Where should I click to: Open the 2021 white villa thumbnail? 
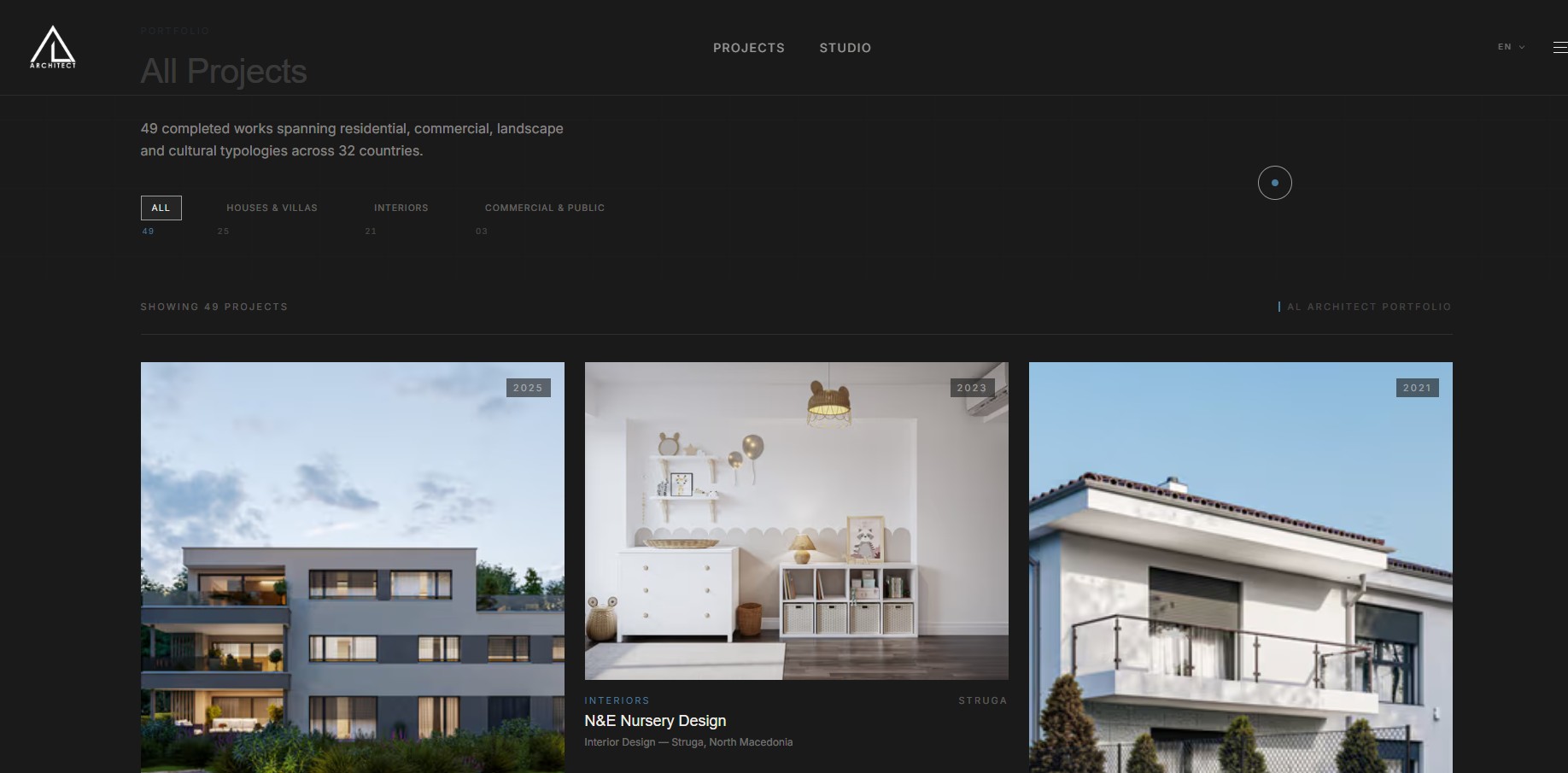click(1240, 567)
